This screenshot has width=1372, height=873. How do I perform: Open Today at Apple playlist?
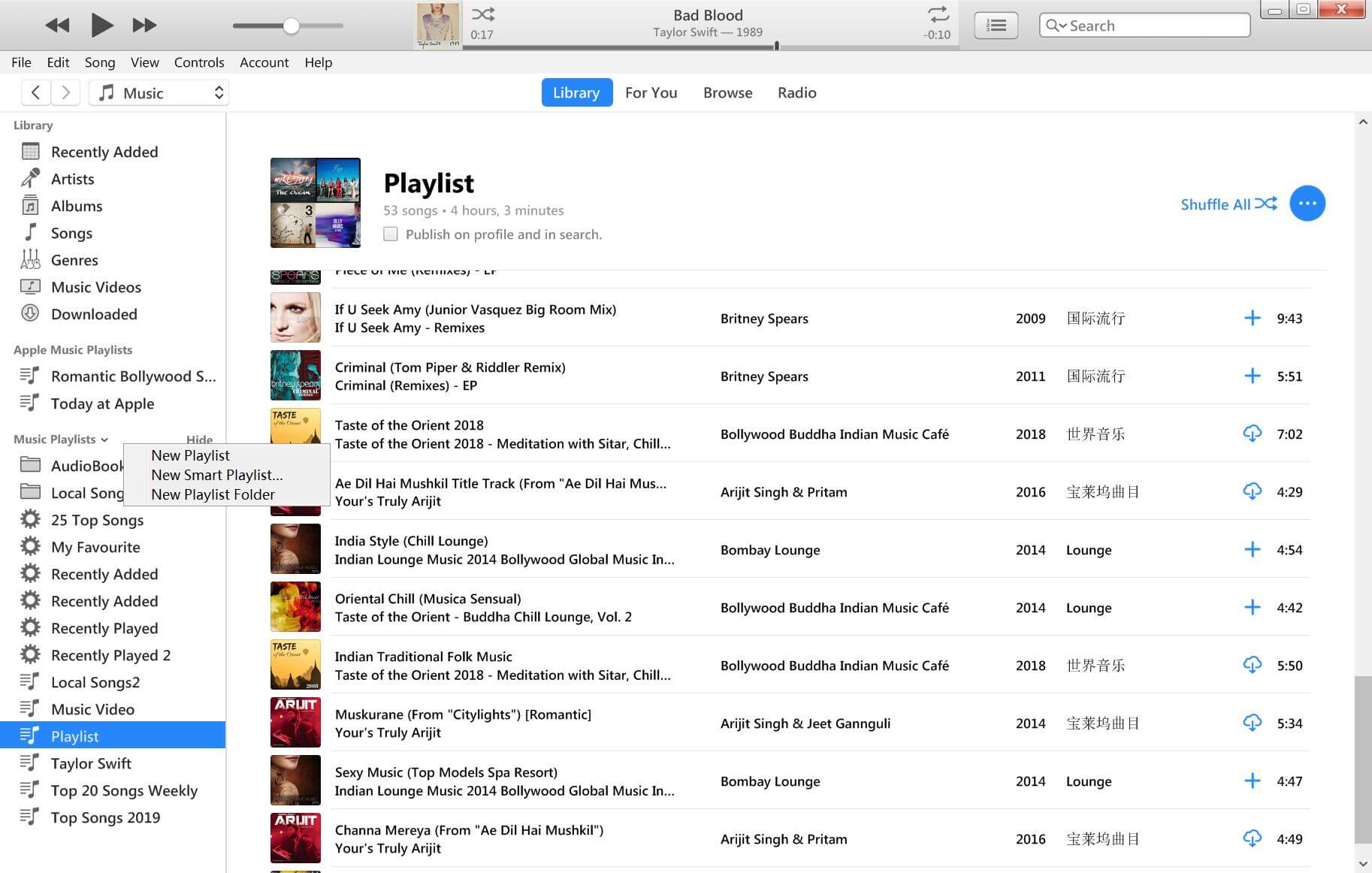coord(102,403)
